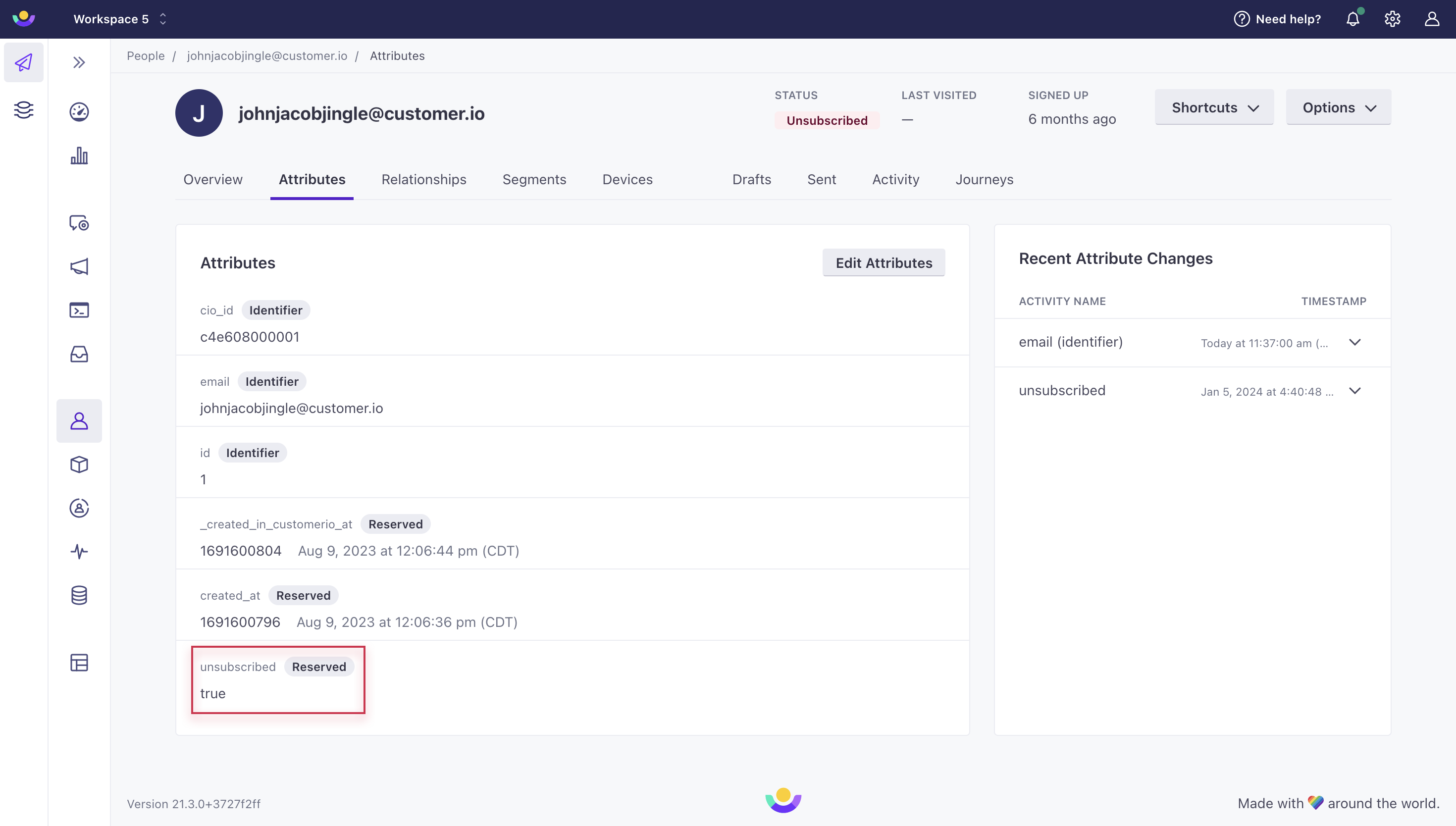Open the Data database cylinder icon

[79, 595]
